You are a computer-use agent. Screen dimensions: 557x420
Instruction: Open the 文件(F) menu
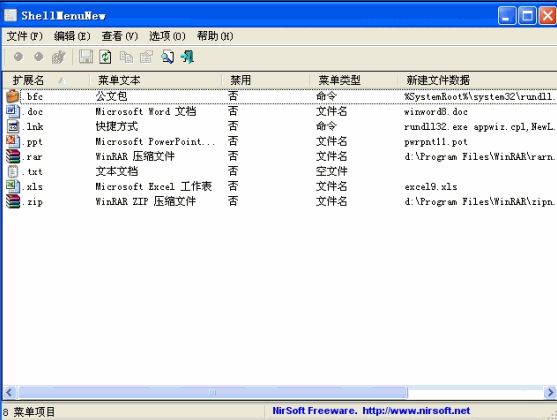(x=25, y=36)
